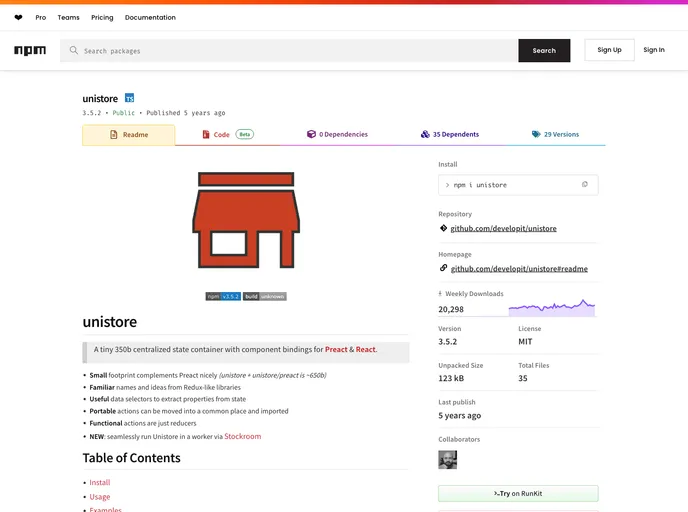Copy the npm i unistore command icon
688x512 pixels.
click(584, 185)
